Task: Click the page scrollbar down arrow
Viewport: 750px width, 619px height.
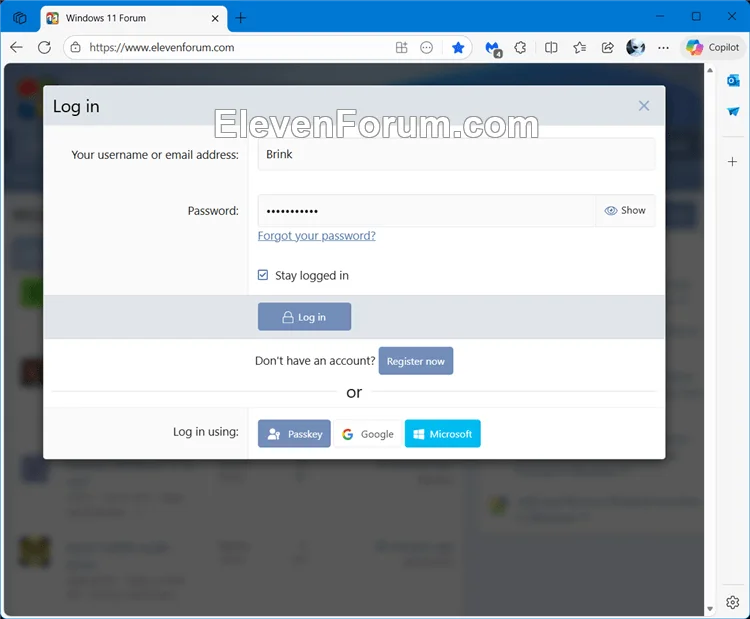Action: [x=710, y=609]
